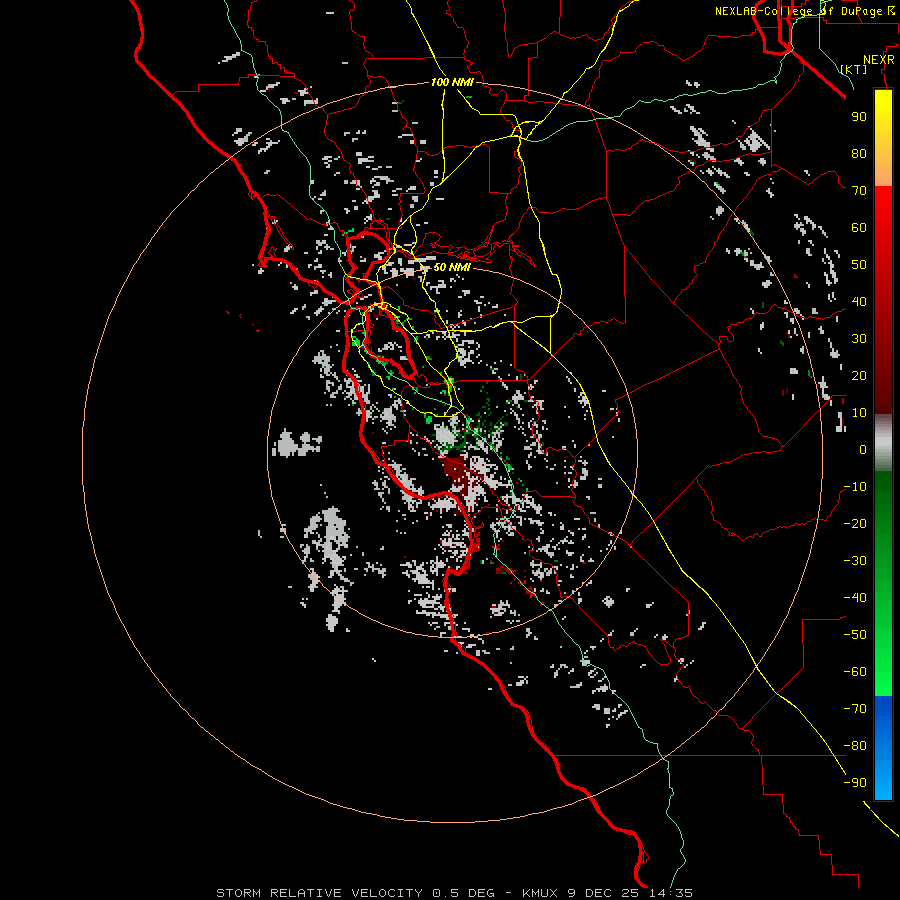
Task: Select the 20 value on velocity scale
Action: coord(859,376)
